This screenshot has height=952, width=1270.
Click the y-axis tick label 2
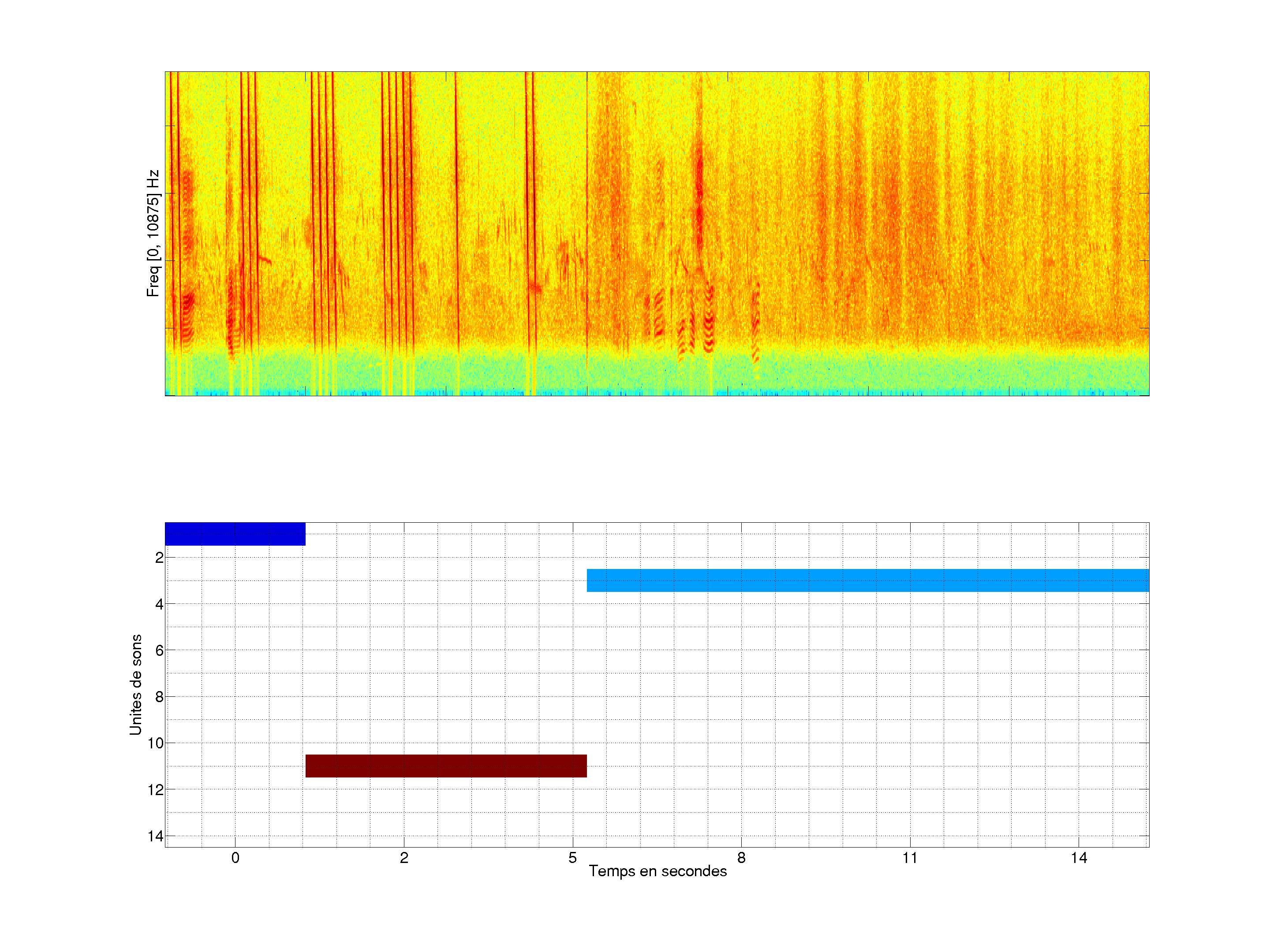click(159, 558)
